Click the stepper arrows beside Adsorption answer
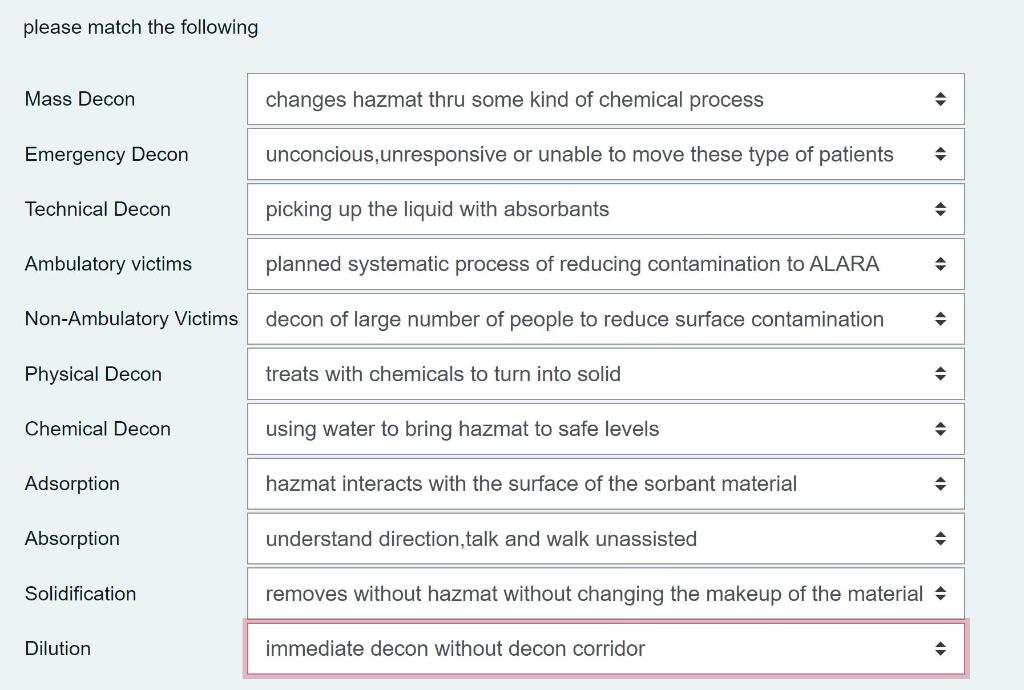 (940, 483)
